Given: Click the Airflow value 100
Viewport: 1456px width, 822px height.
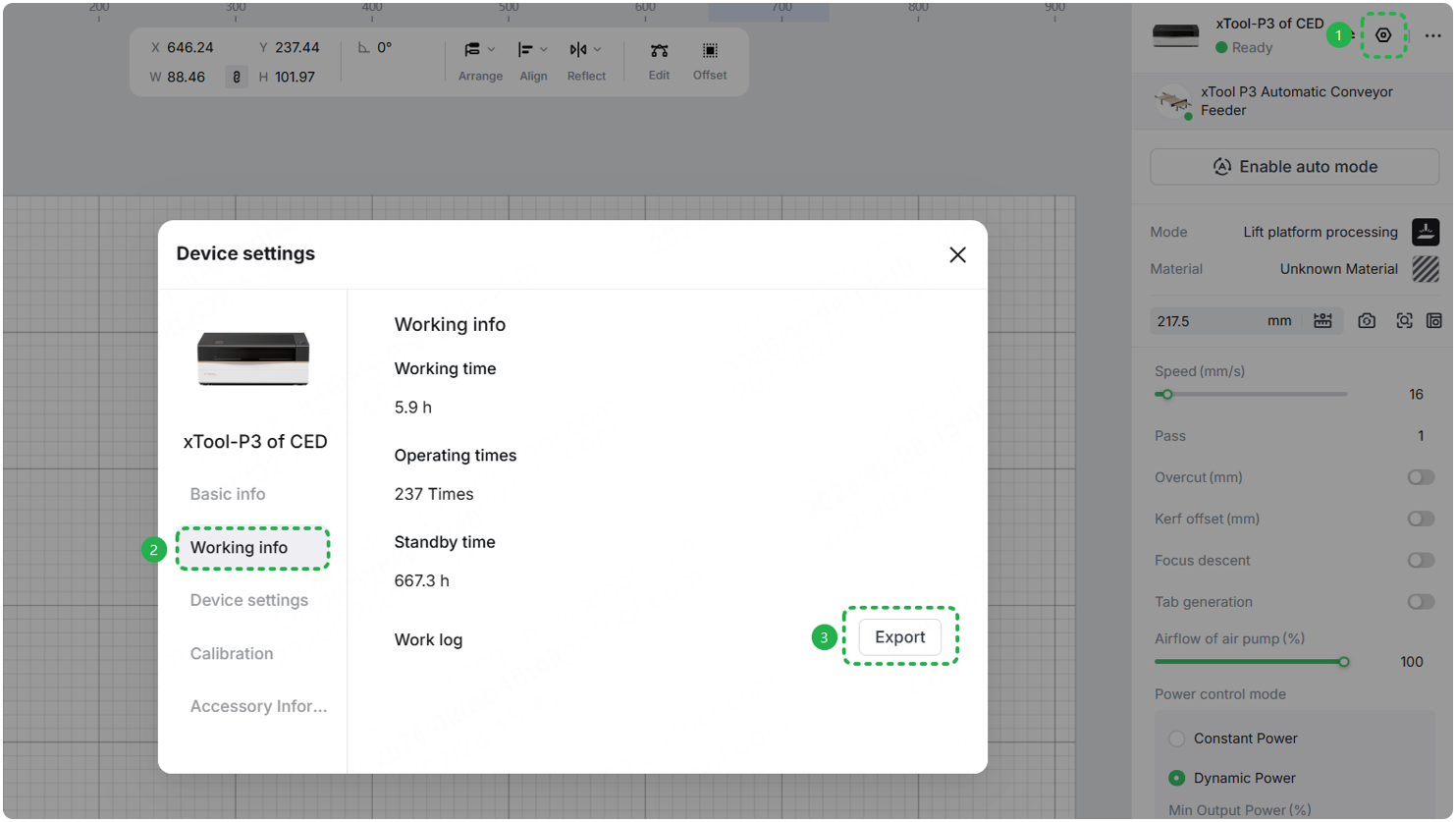Looking at the screenshot, I should [1412, 662].
